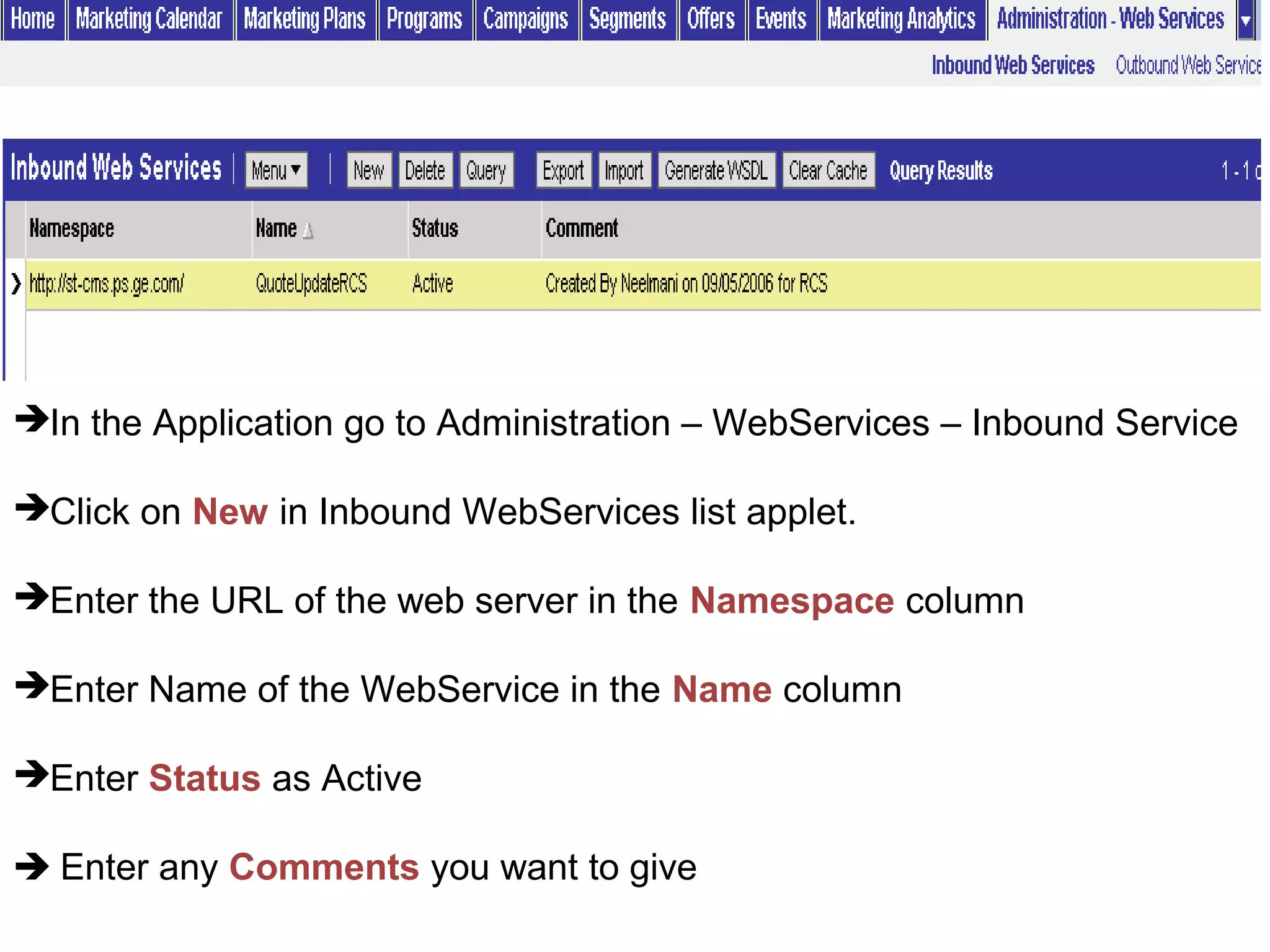Expand the screen tabs dropdown arrow

pos(1246,20)
